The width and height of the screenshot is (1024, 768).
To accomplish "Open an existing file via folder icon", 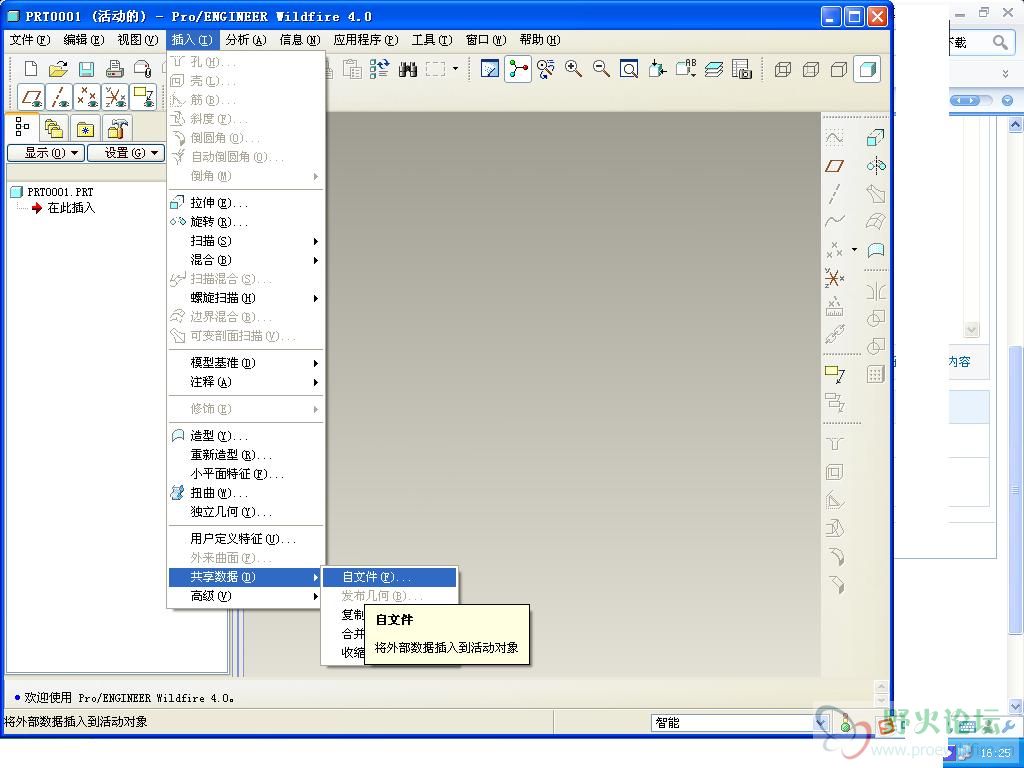I will [59, 69].
